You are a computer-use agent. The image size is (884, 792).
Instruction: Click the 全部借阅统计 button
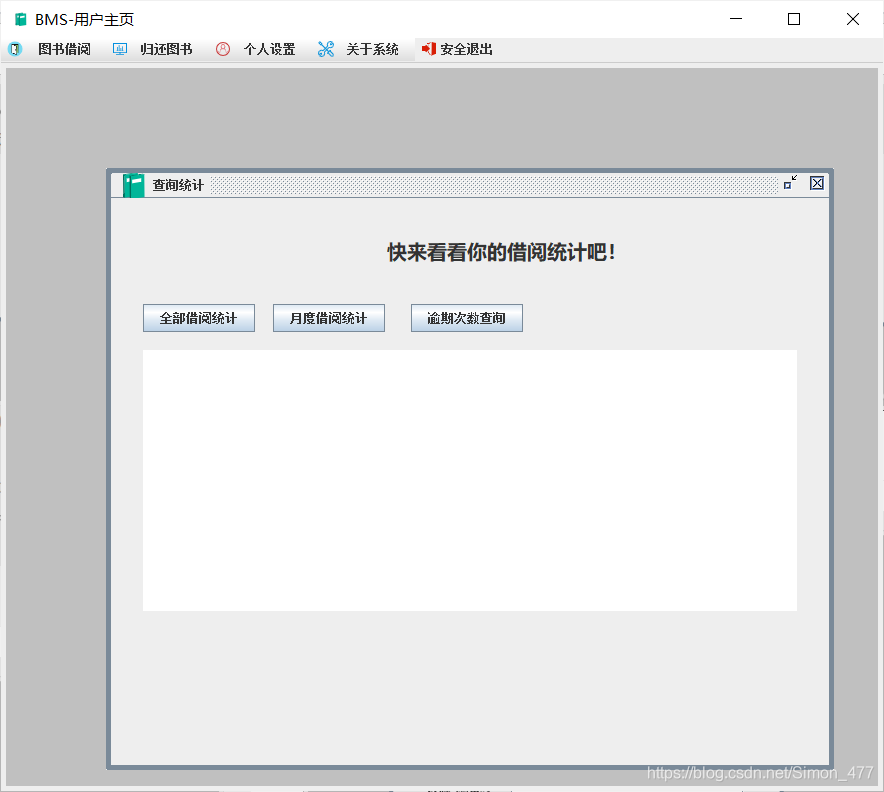pos(199,318)
